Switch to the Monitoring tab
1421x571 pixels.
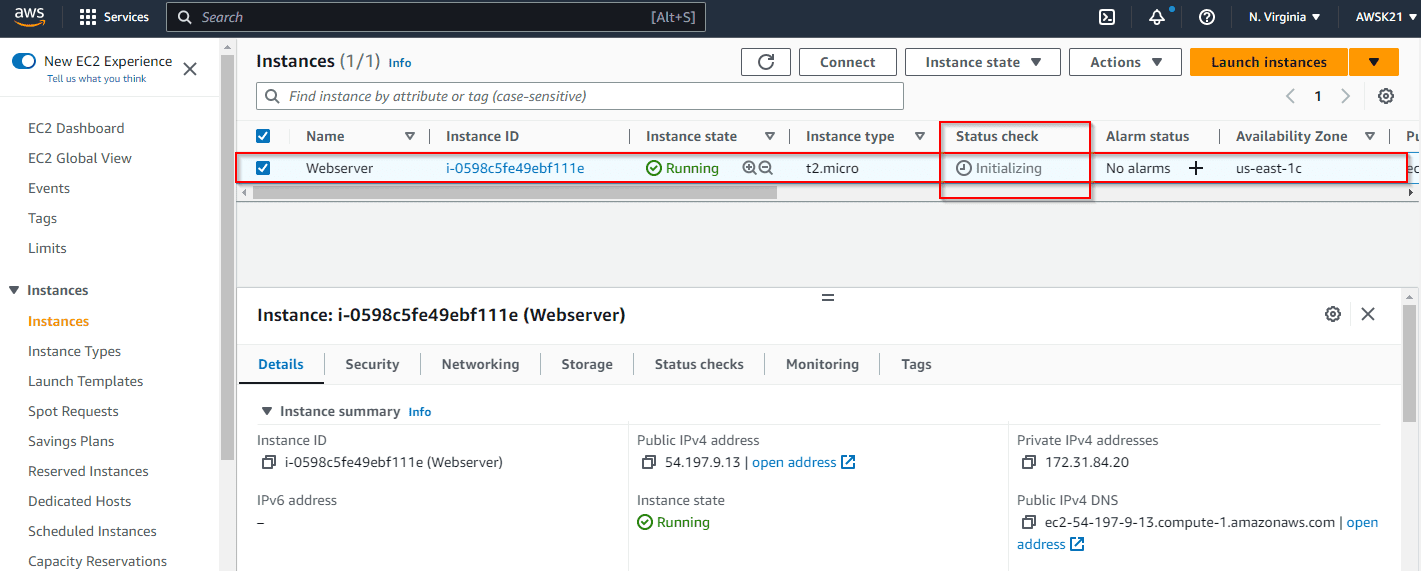822,364
